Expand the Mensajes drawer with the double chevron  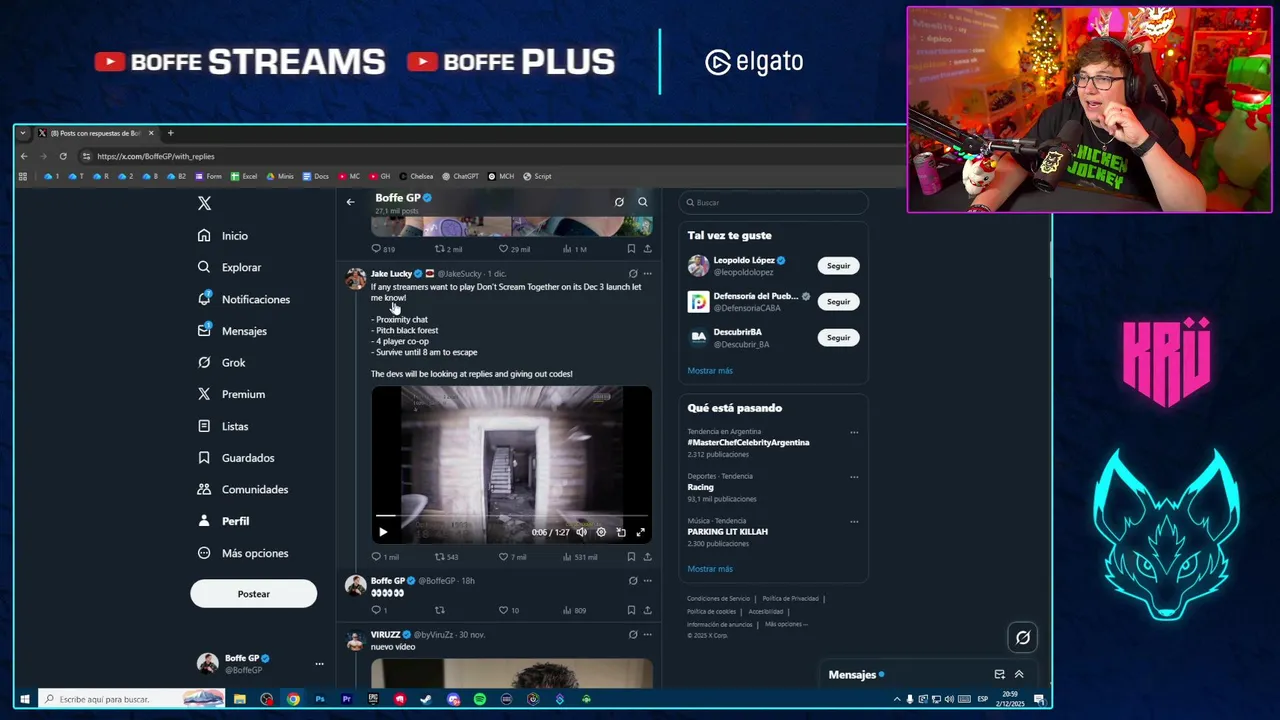point(1019,675)
